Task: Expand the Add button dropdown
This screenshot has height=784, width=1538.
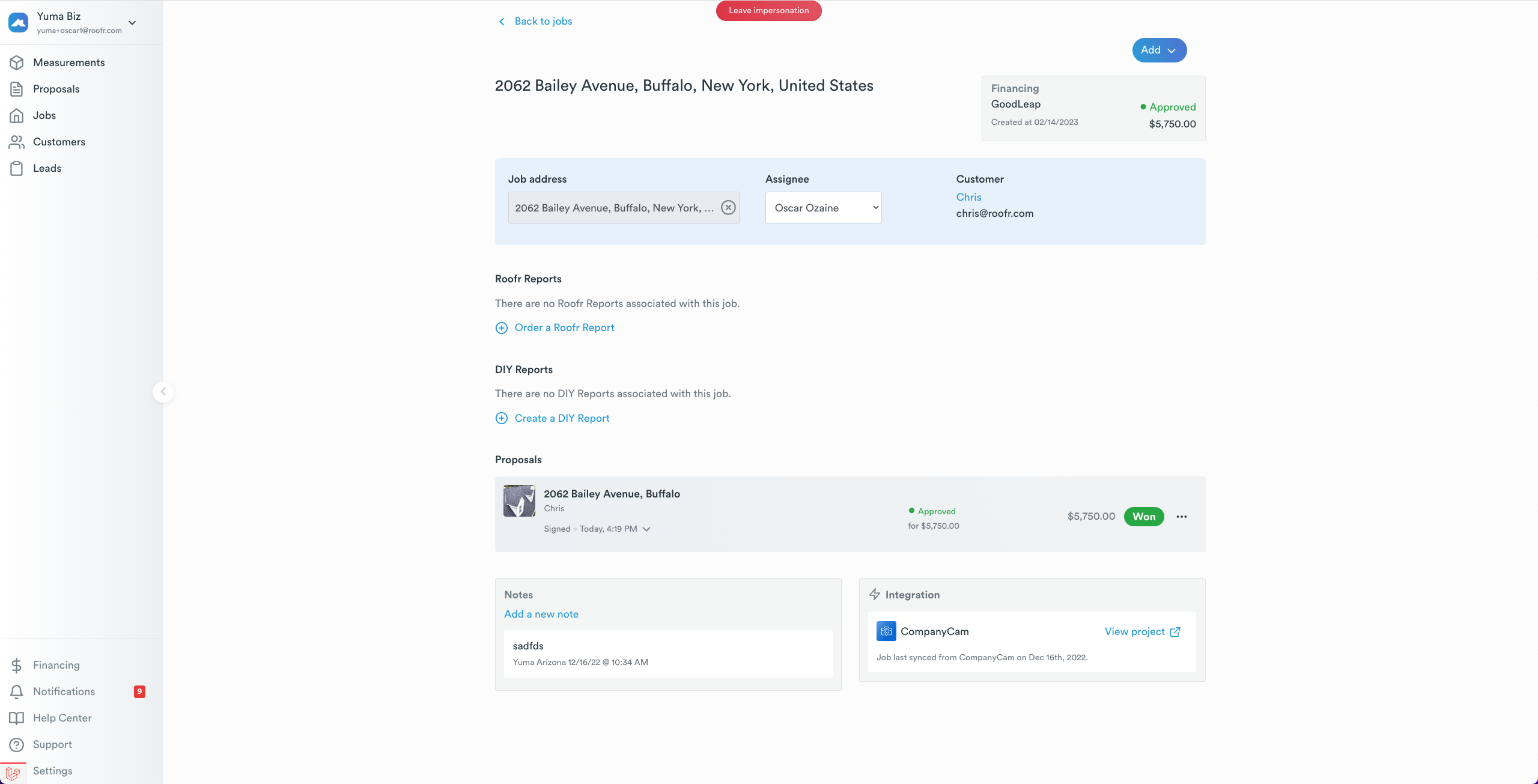Action: point(1159,50)
